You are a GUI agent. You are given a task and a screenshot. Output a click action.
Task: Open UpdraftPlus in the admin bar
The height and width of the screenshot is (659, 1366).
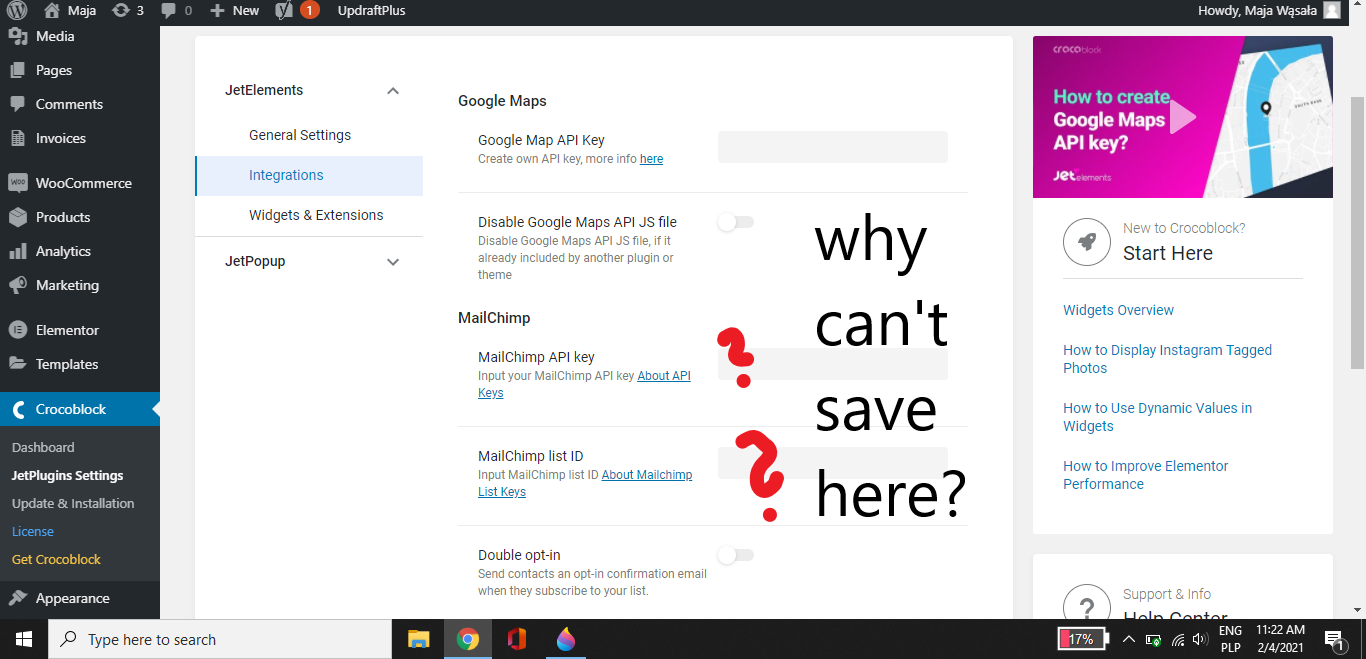pos(372,10)
